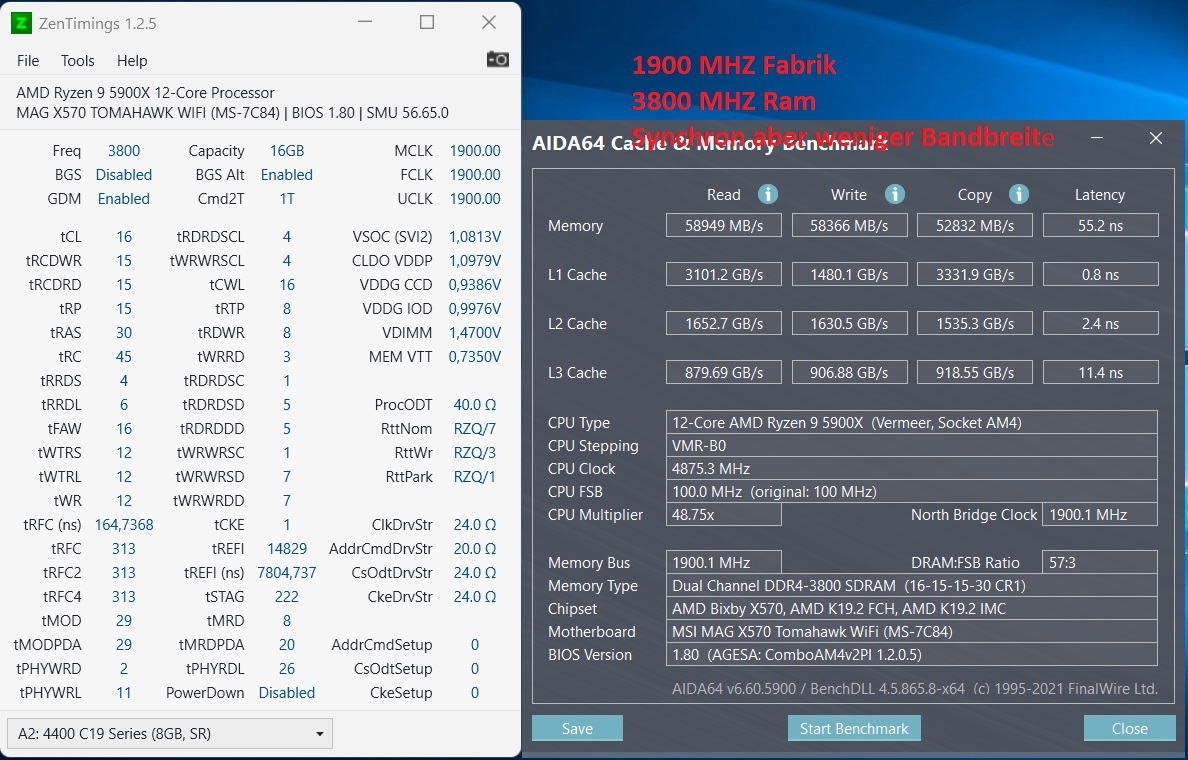Open the File menu in ZenTimings
Screen dimensions: 1188x760
(28, 61)
